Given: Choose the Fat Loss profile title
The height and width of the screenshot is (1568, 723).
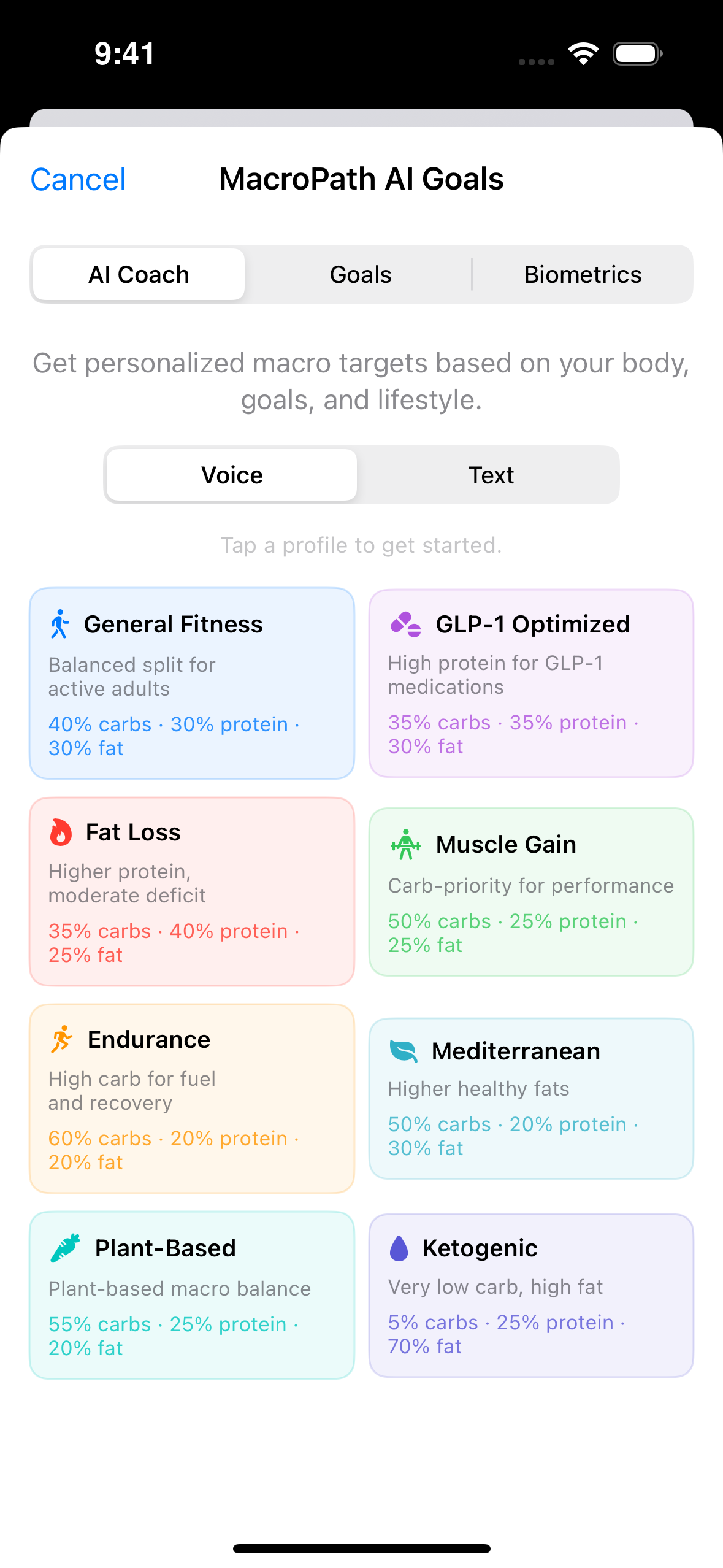Looking at the screenshot, I should 133,832.
